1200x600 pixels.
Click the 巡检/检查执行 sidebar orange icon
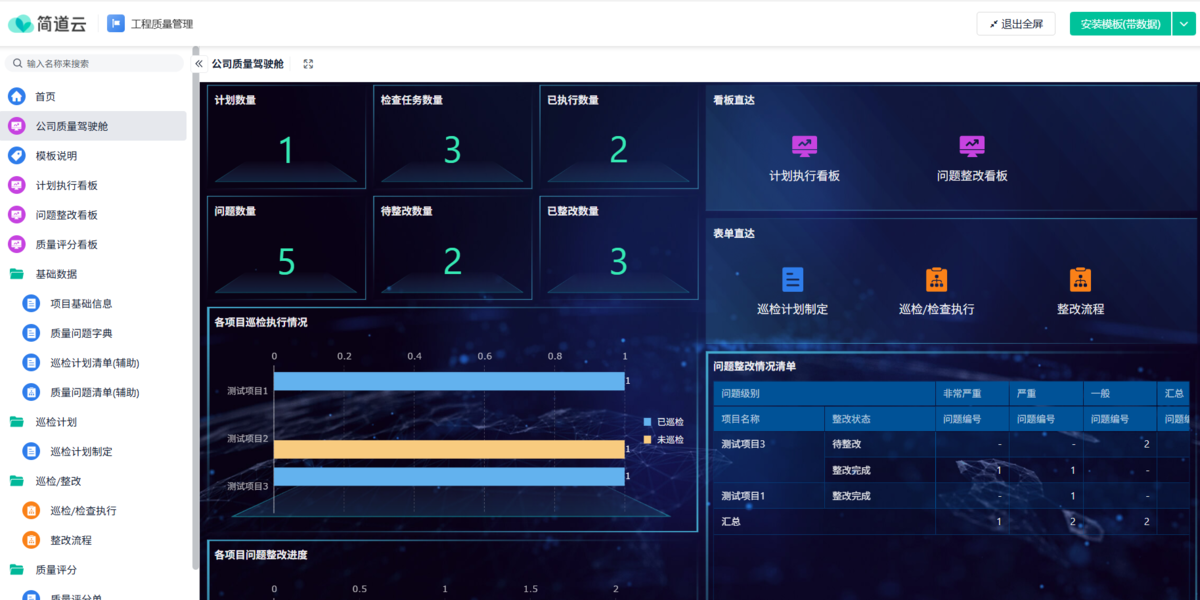coord(31,511)
